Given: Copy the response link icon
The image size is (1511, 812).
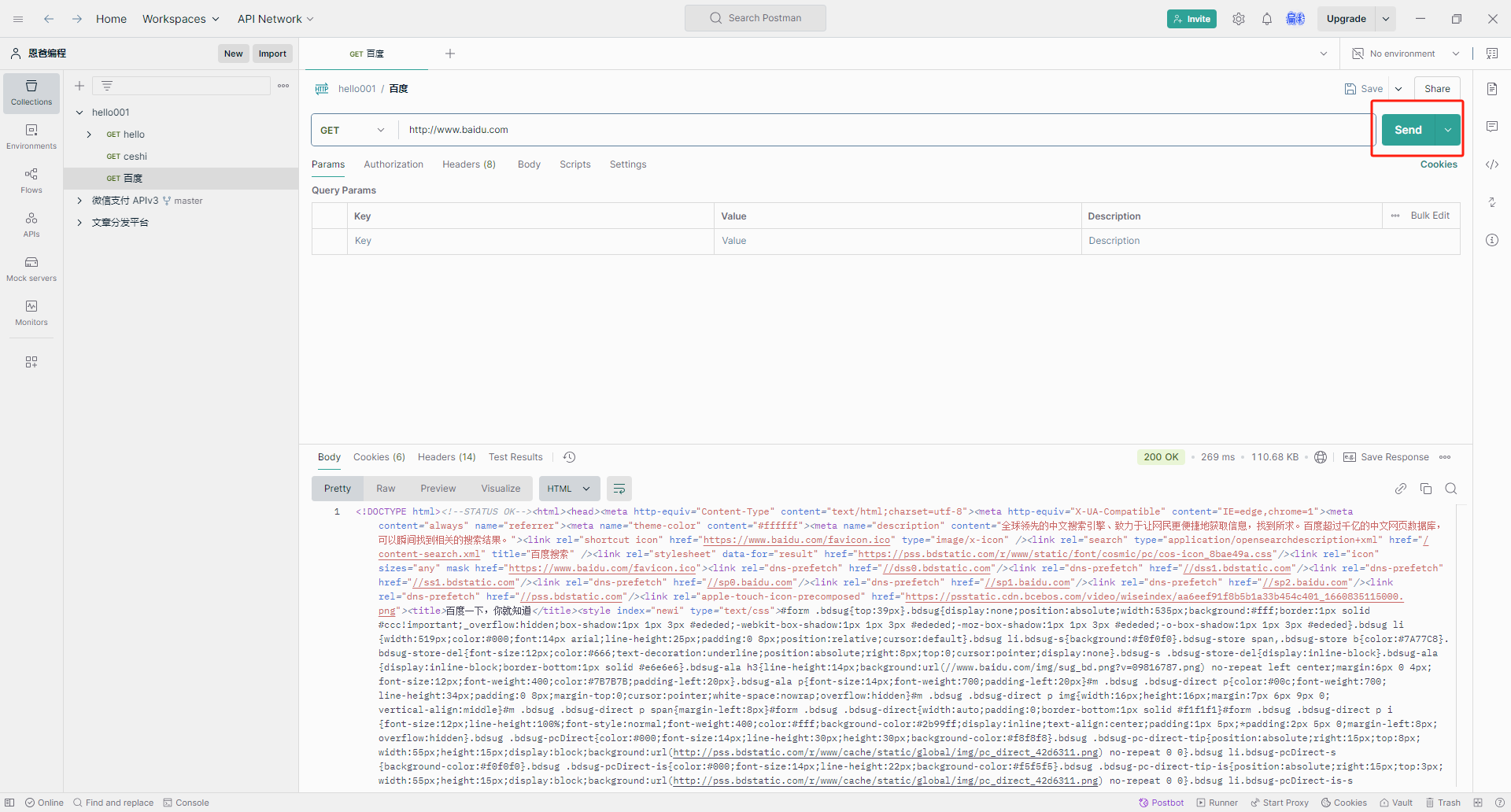Looking at the screenshot, I should pyautogui.click(x=1401, y=489).
